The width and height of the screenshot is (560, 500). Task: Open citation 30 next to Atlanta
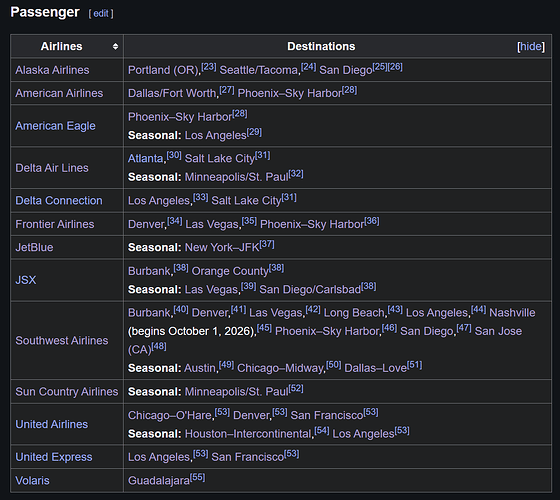[174, 155]
